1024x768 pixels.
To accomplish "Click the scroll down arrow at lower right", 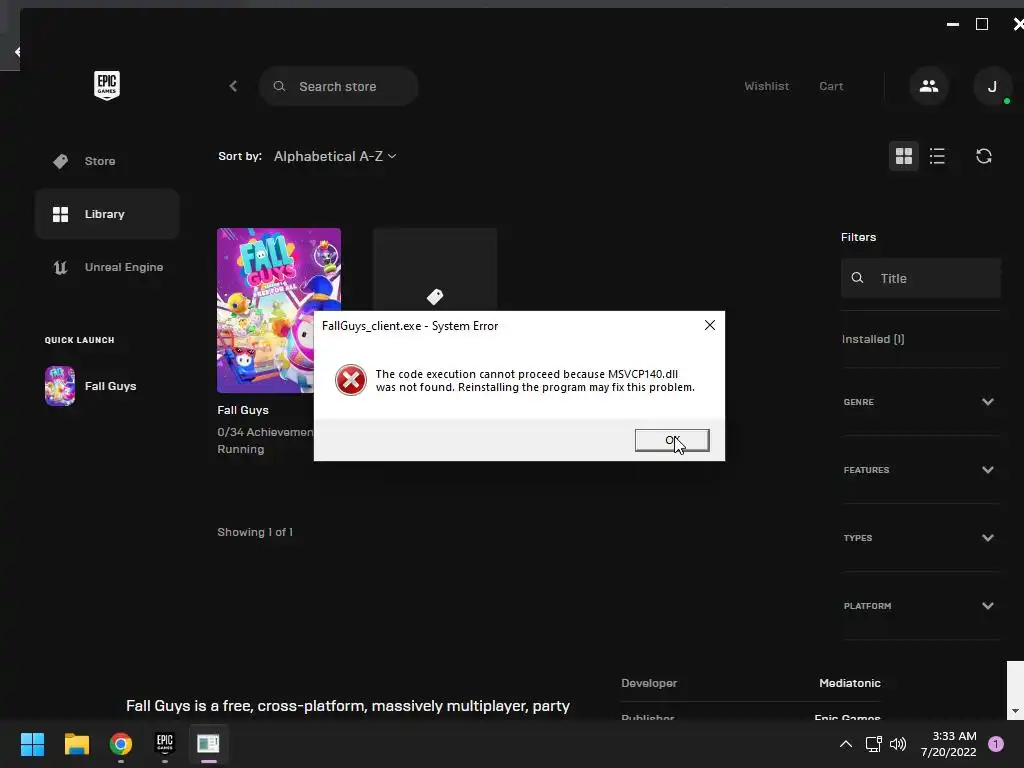I will [x=1015, y=711].
